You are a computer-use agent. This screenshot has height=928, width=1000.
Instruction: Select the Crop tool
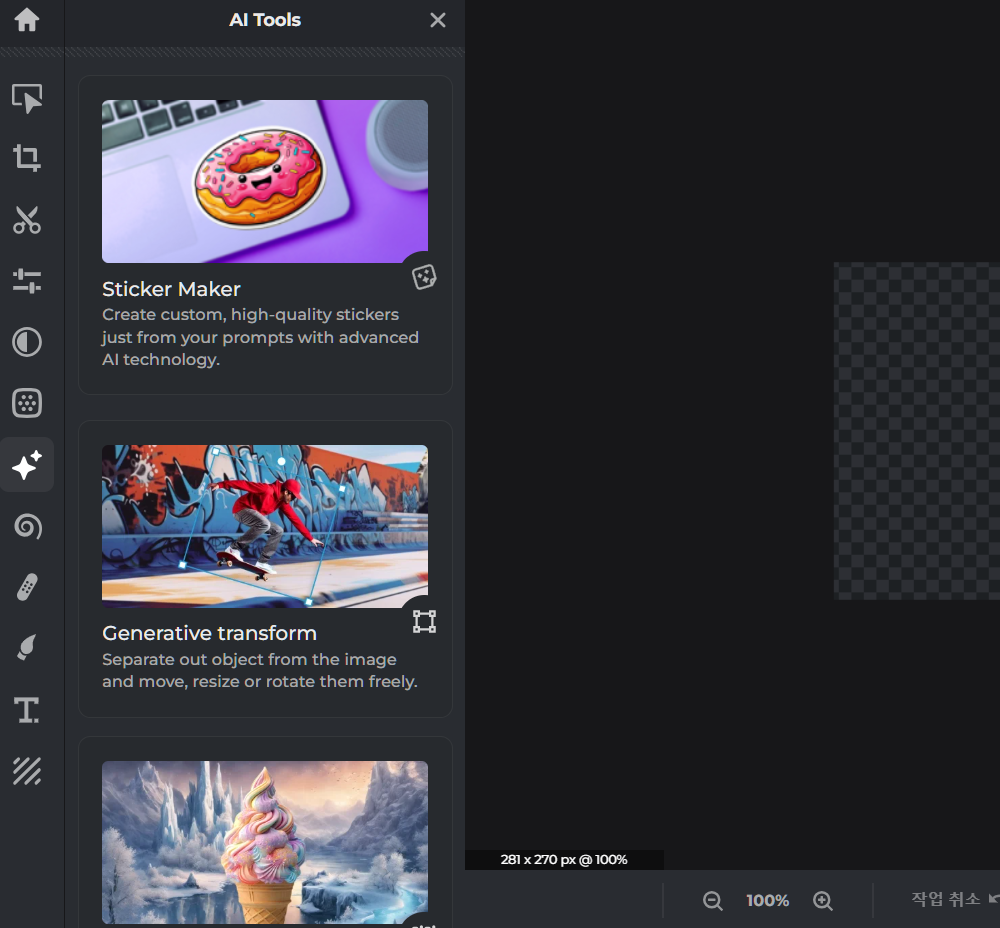27,158
